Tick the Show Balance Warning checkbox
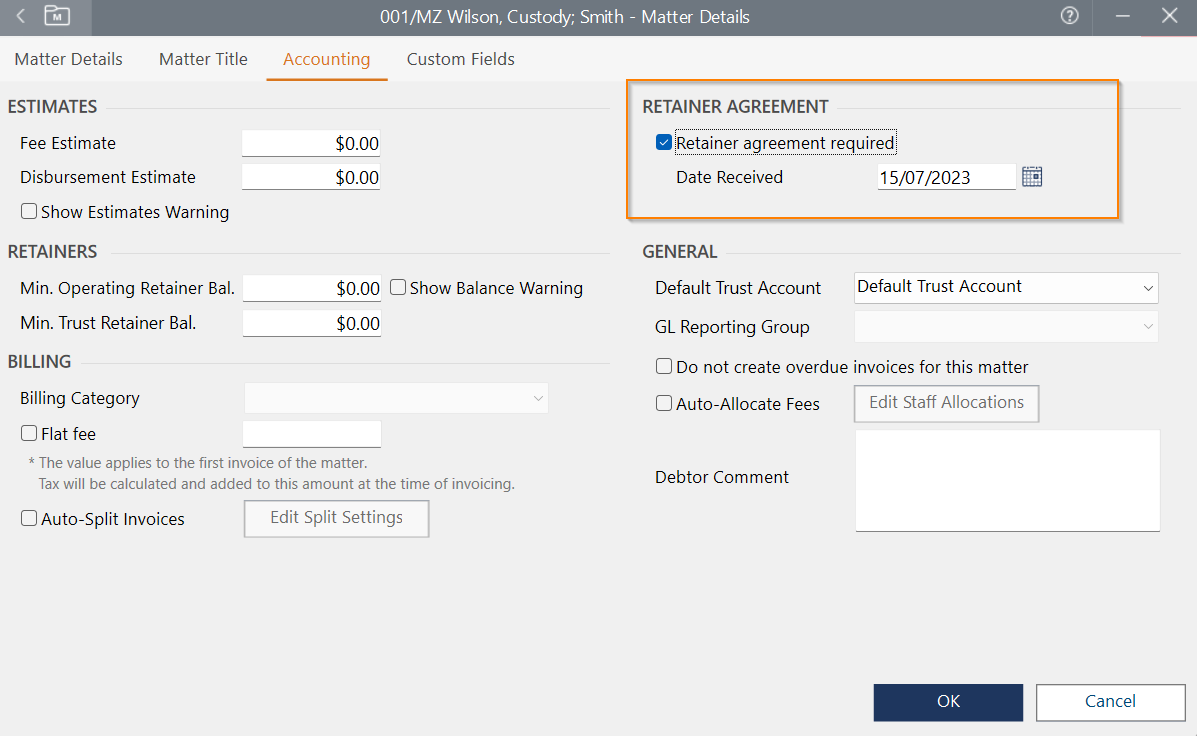 (x=398, y=288)
